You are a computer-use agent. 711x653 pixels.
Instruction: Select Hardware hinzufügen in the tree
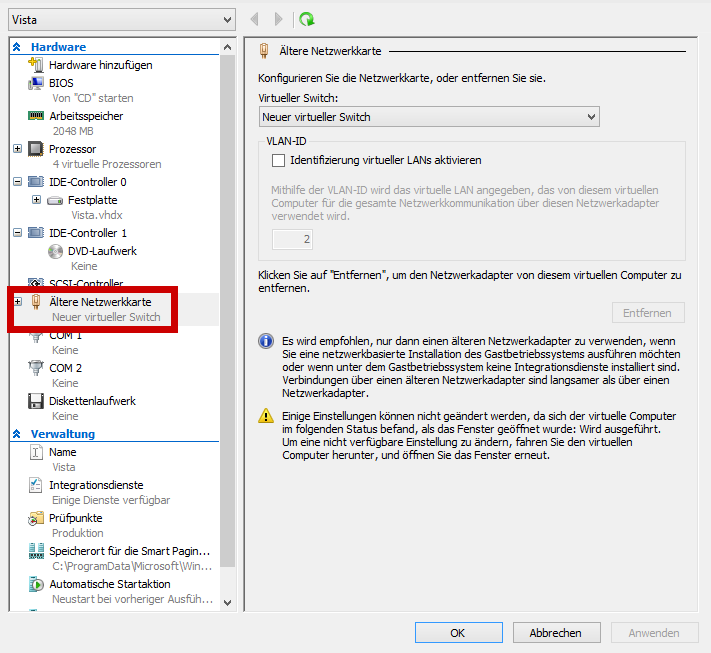pos(101,65)
